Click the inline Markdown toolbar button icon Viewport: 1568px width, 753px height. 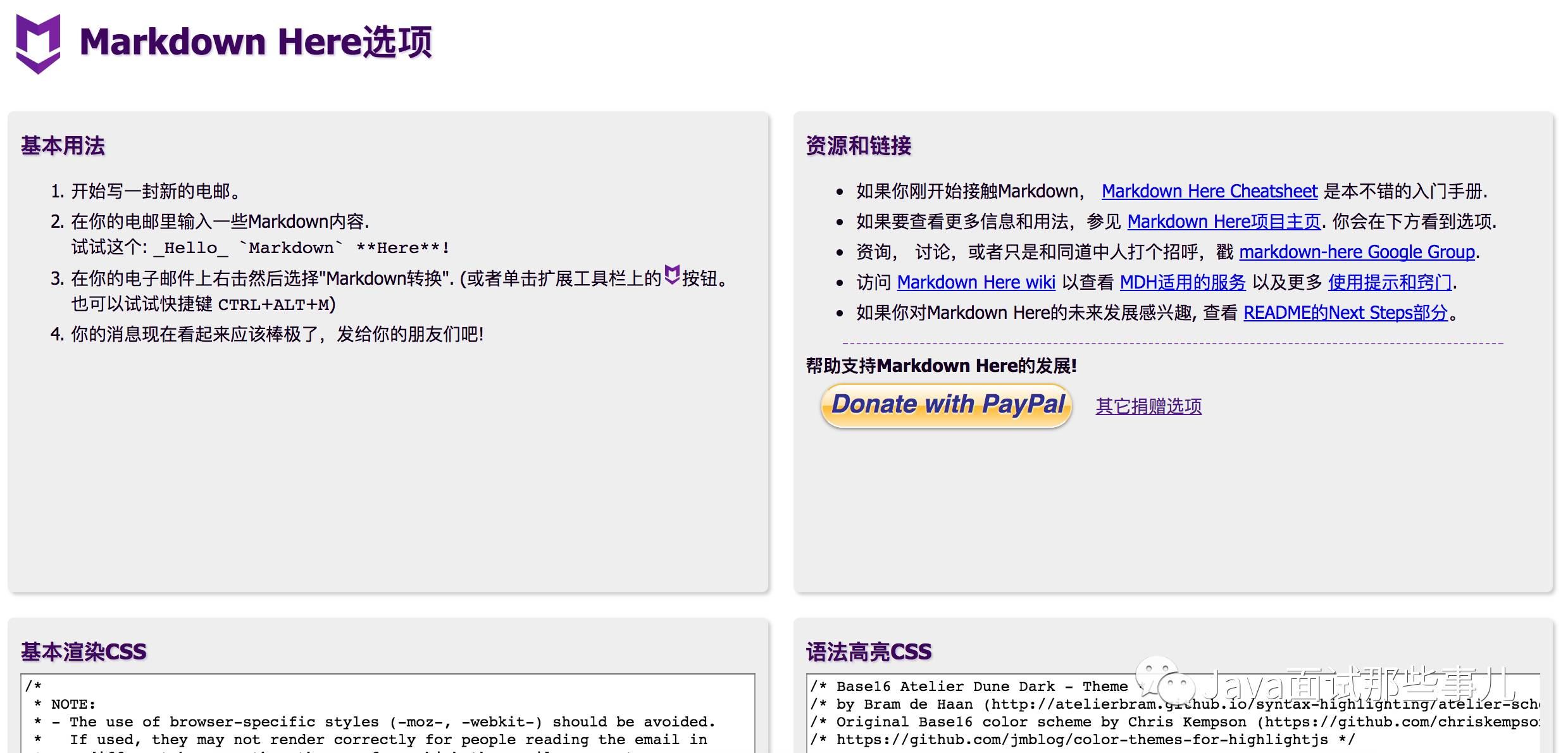pos(672,275)
